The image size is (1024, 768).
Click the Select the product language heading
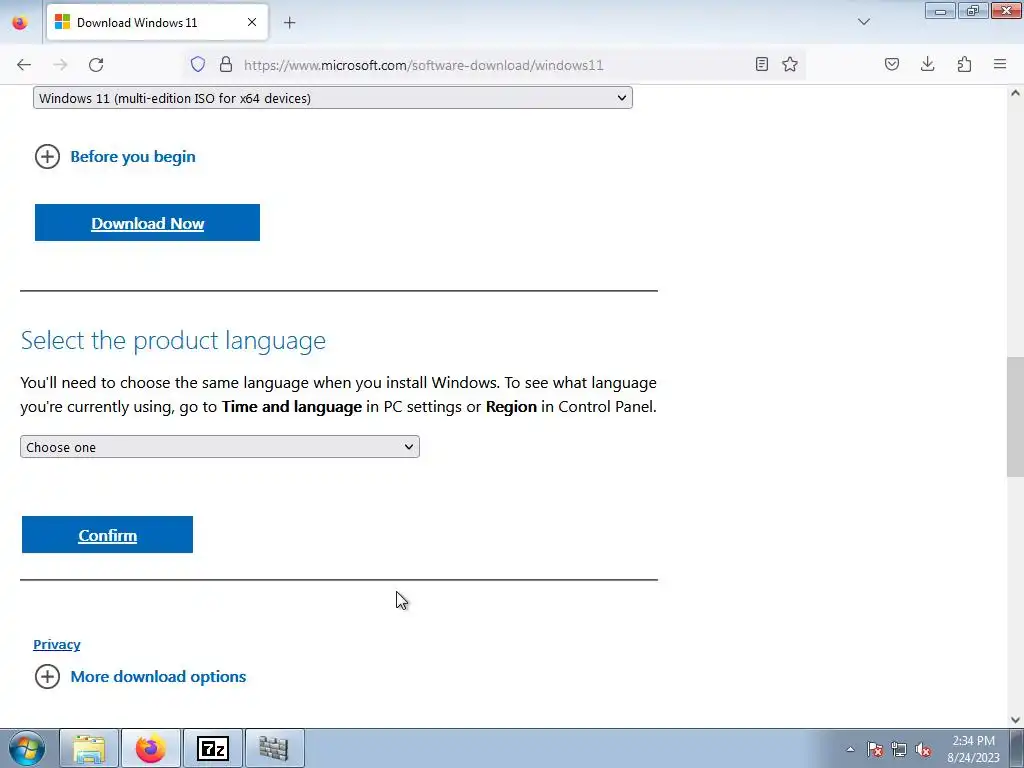[x=173, y=340]
